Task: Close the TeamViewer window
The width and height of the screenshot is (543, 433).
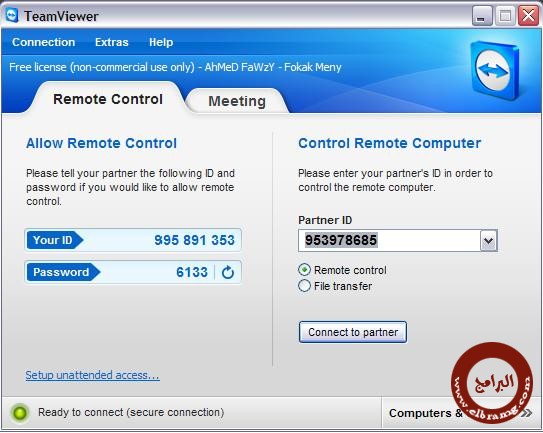Action: (x=528, y=16)
